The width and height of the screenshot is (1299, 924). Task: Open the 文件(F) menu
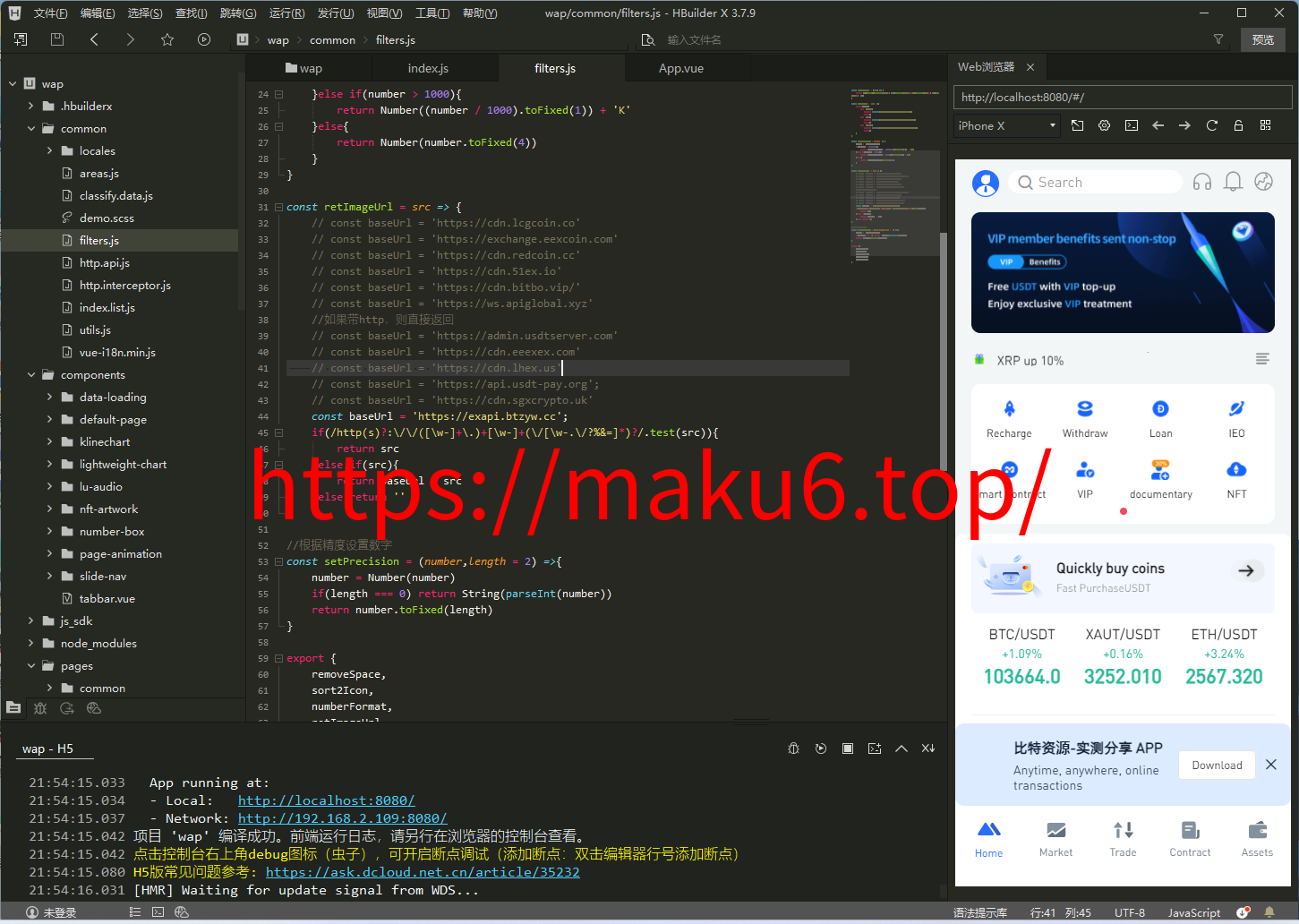(x=50, y=13)
